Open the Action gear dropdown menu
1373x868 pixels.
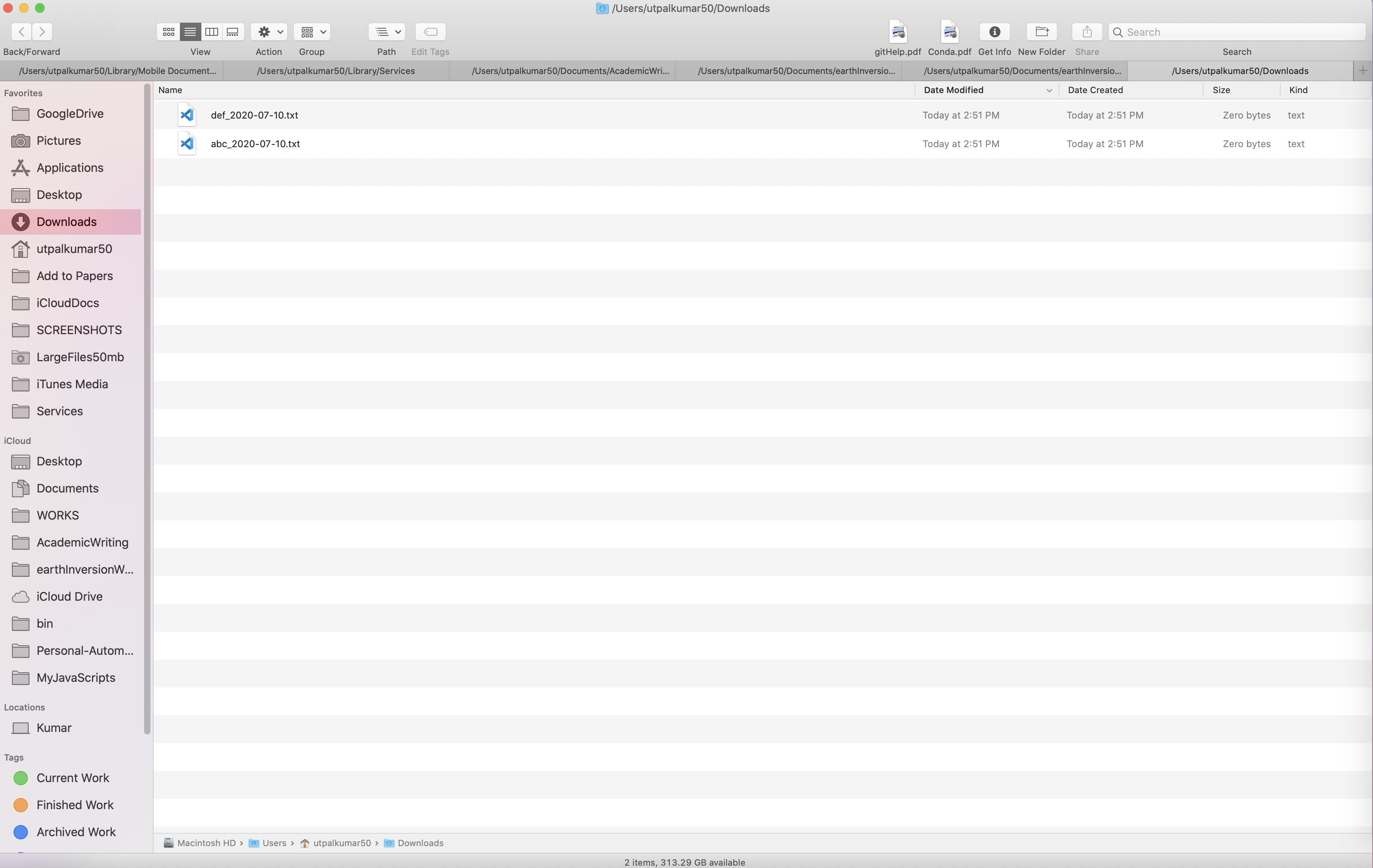(269, 32)
